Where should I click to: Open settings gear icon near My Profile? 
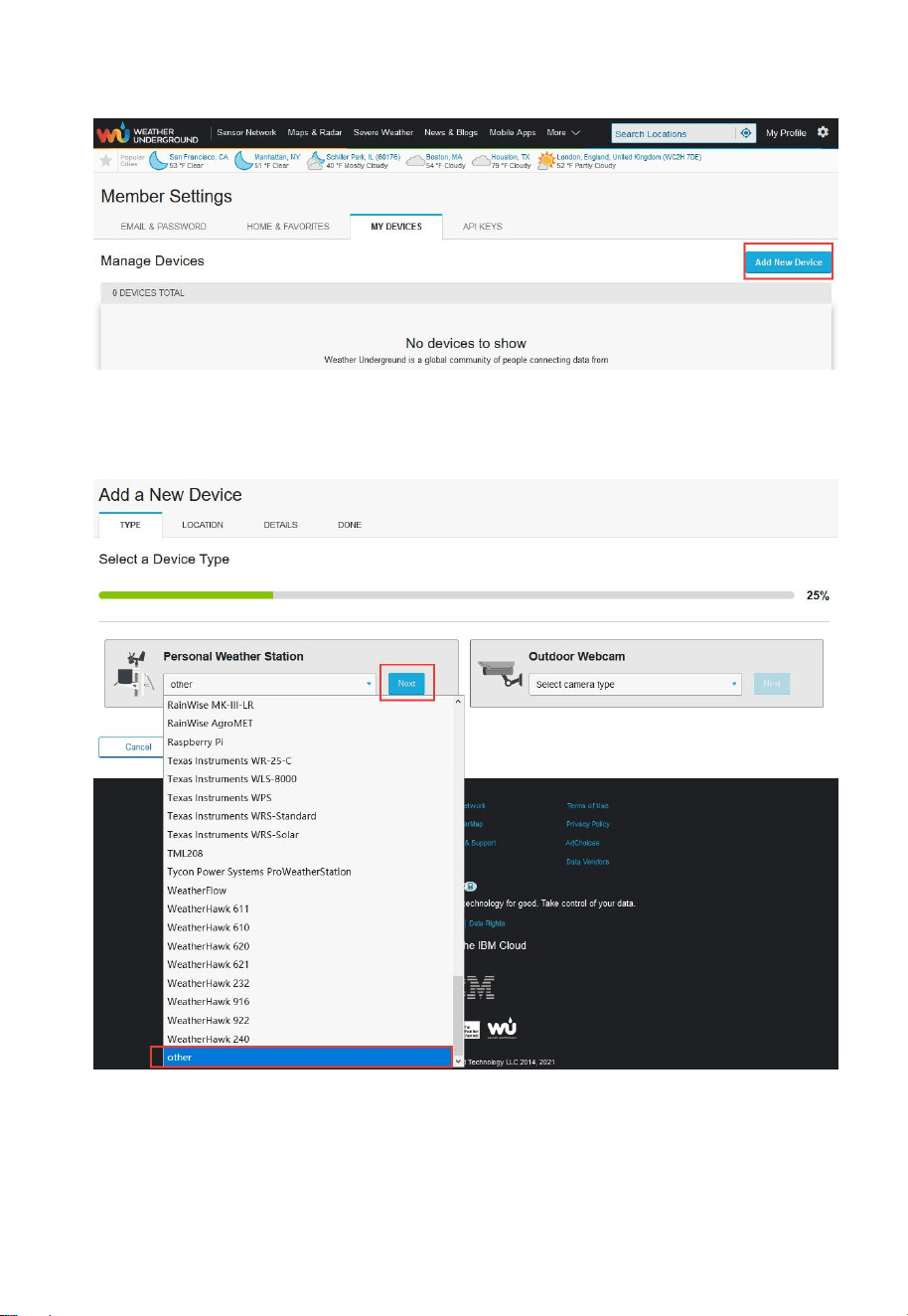click(823, 132)
